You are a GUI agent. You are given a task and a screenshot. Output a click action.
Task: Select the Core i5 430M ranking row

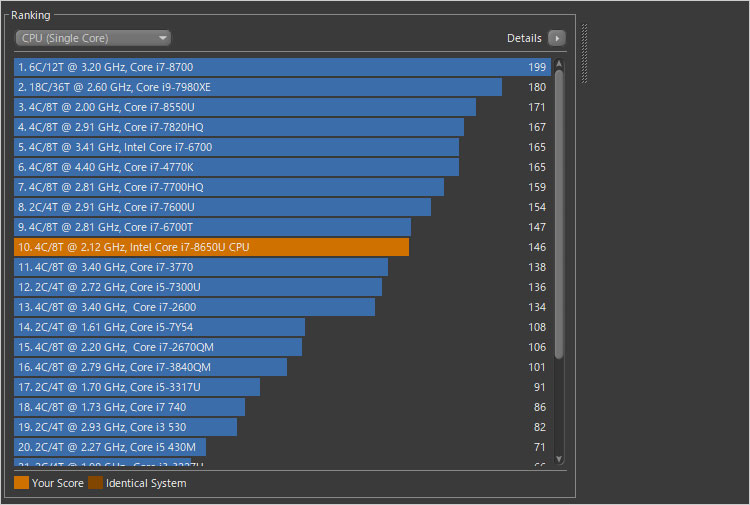pyautogui.click(x=110, y=447)
